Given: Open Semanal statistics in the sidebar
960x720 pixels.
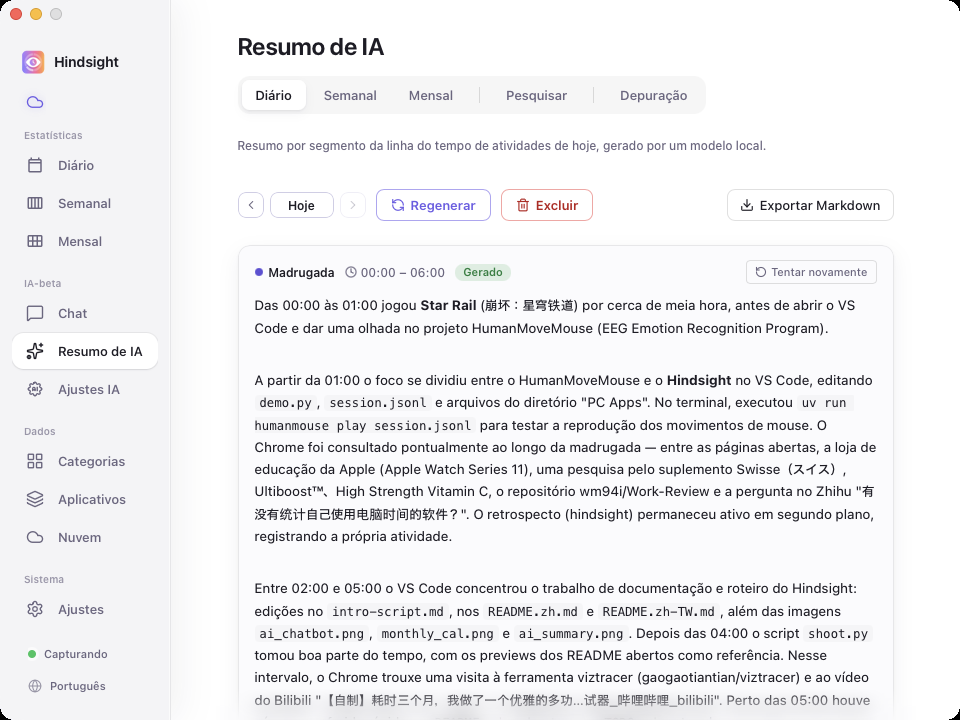Looking at the screenshot, I should (85, 203).
